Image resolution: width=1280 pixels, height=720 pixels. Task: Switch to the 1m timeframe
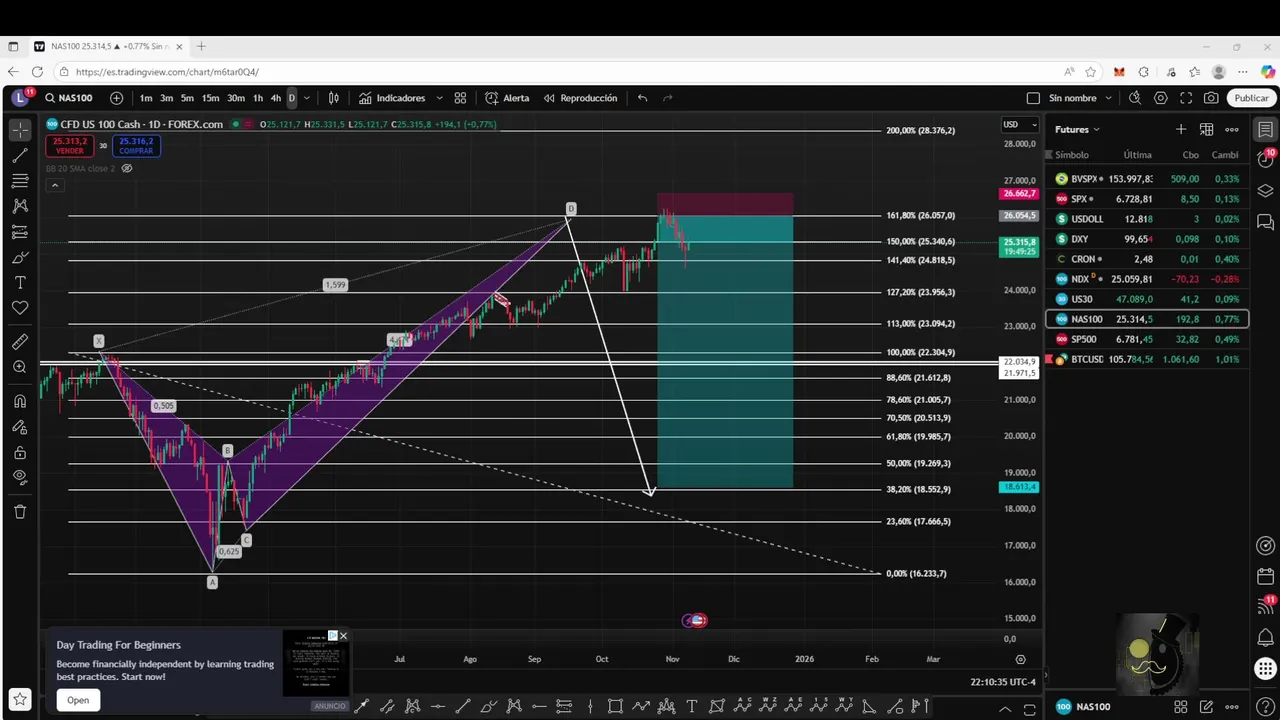click(x=146, y=98)
